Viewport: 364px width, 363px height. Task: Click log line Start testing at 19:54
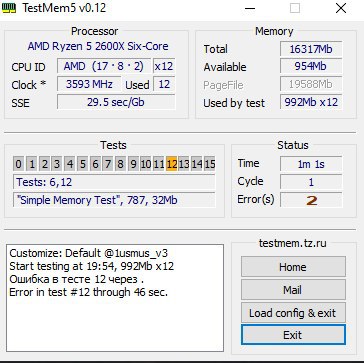pos(92,266)
